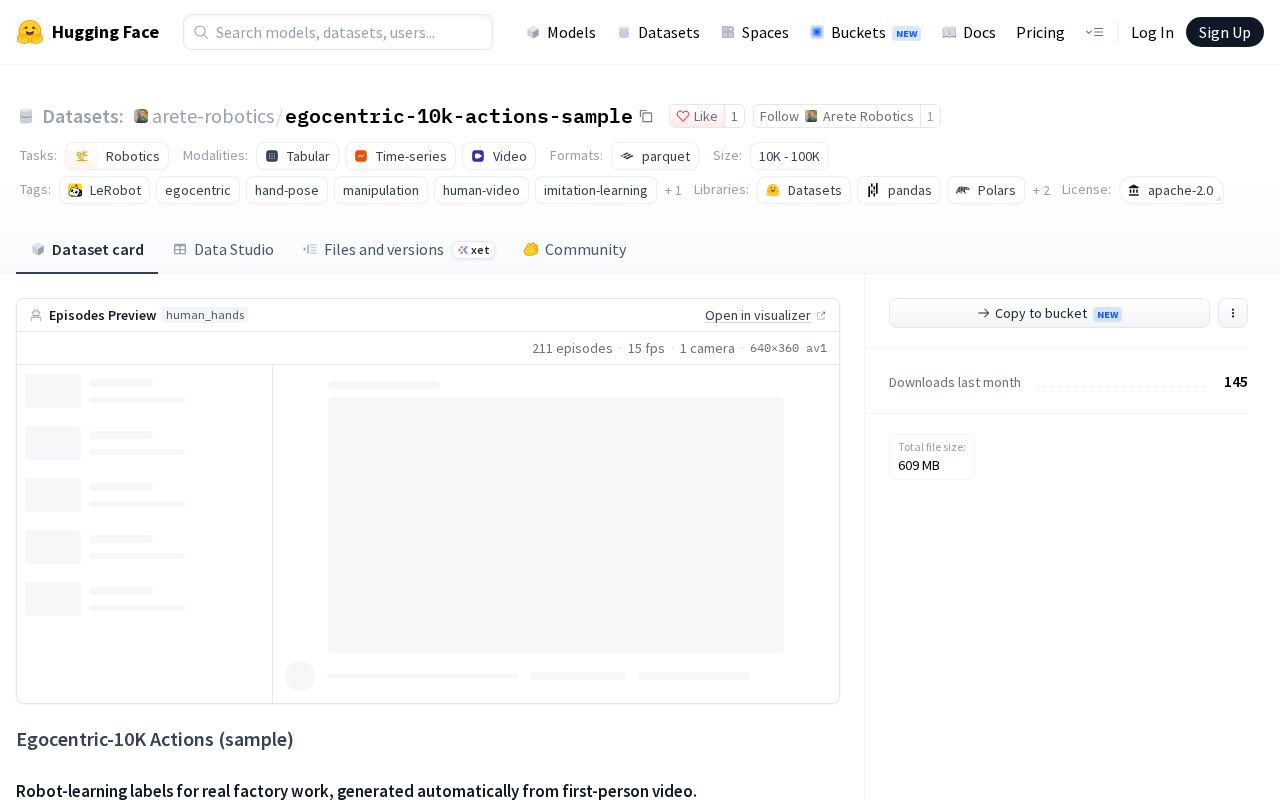Screen dimensions: 1280x800
Task: Filter by Video modality
Action: tap(499, 156)
